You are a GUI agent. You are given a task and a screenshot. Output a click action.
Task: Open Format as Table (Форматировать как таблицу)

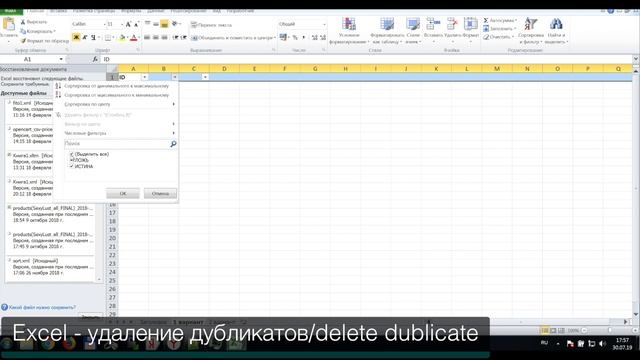pos(386,31)
